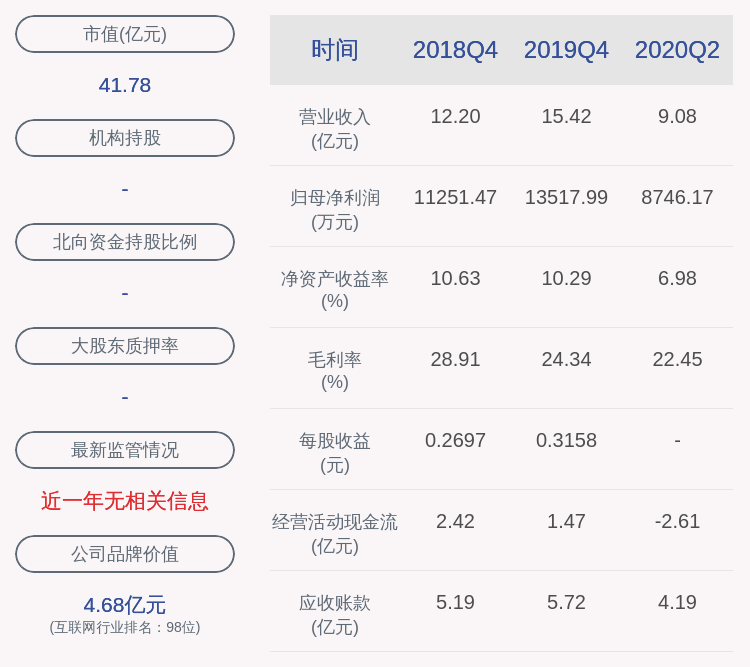Click the 最新监管情况 pill button
This screenshot has height=667, width=750.
coord(125,450)
